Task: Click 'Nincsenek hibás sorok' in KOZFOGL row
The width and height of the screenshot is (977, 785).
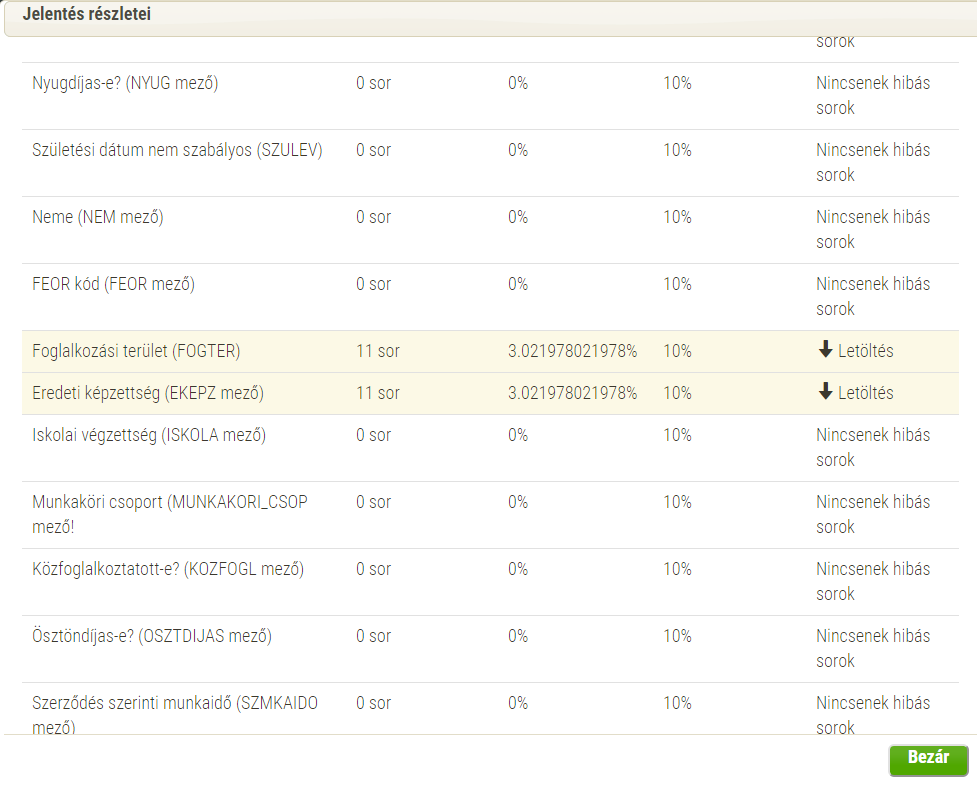Action: click(873, 581)
